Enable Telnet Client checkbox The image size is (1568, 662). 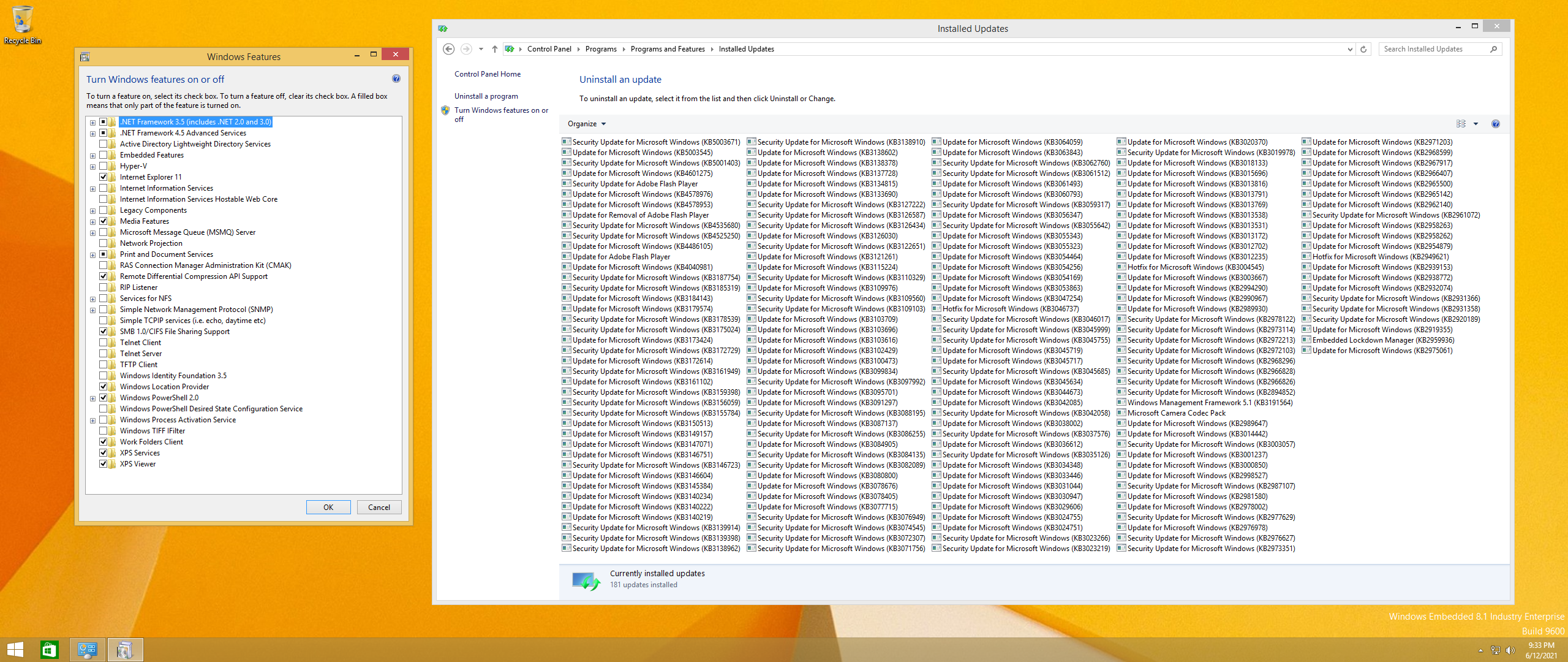click(104, 343)
